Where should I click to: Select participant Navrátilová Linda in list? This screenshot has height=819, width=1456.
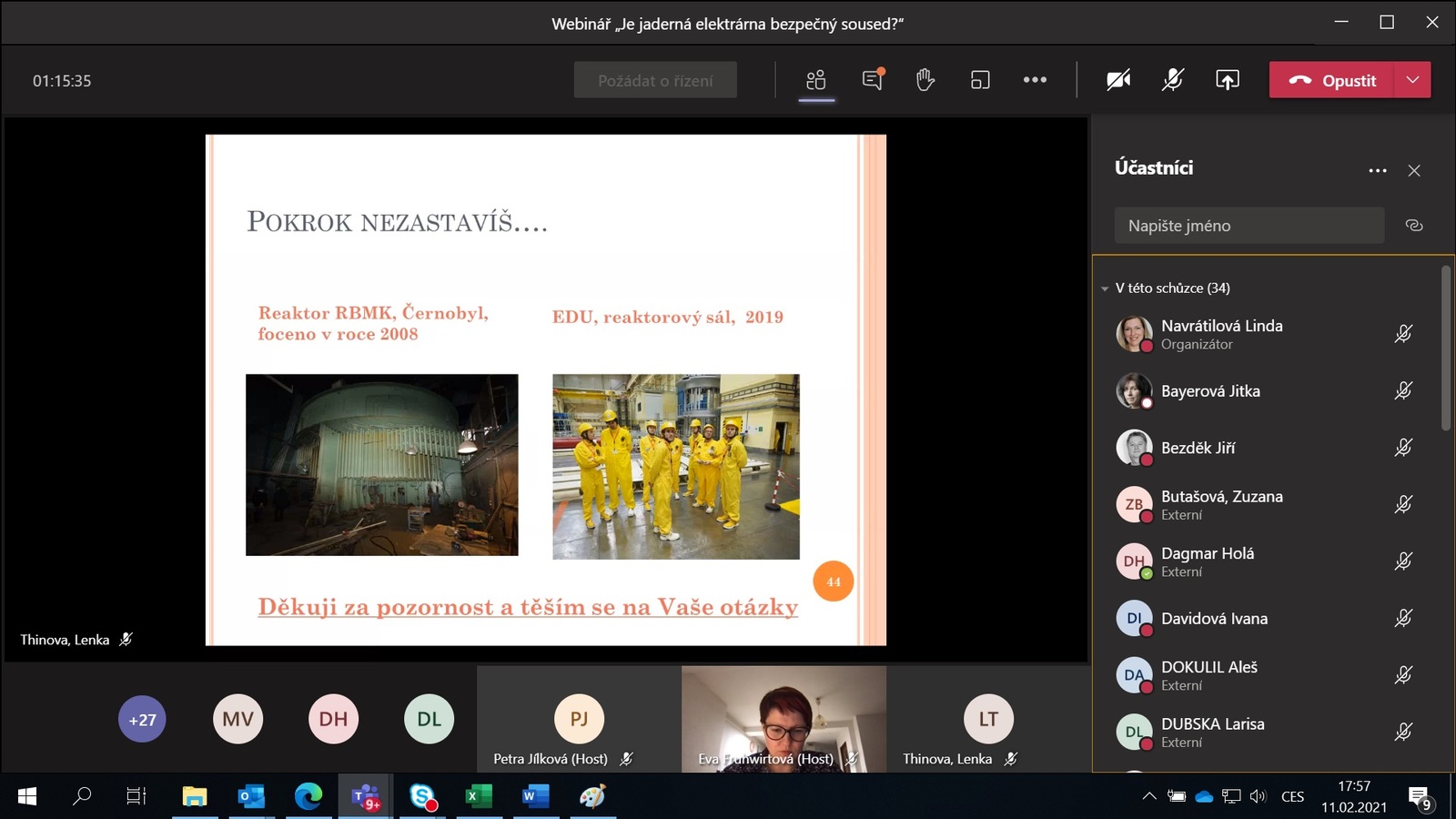coord(1221,334)
